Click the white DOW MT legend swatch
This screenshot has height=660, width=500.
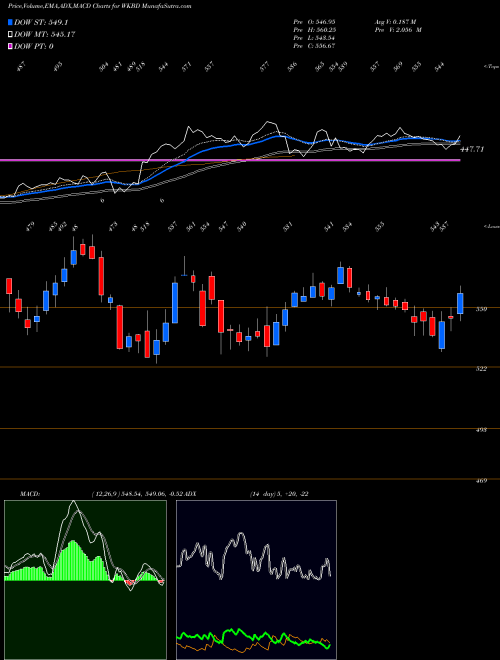point(10,34)
